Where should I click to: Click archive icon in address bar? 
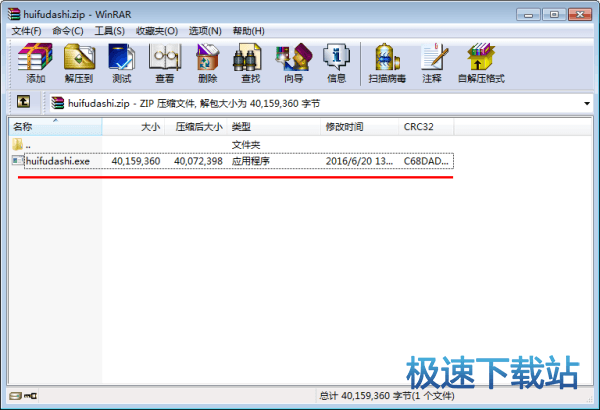point(58,103)
